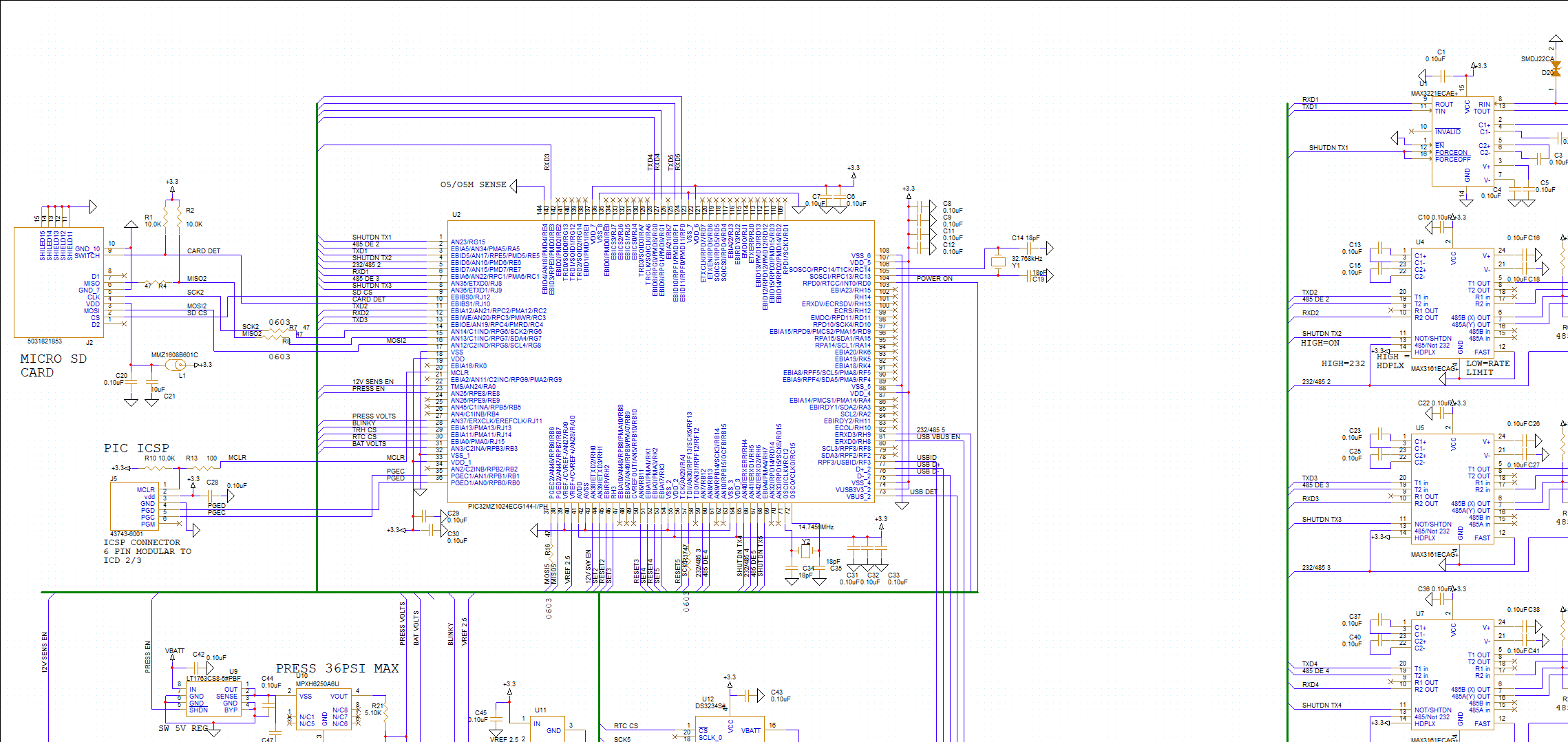This screenshot has width=1568, height=742.
Task: Select the SW 5V REG caption
Action: pyautogui.click(x=183, y=728)
